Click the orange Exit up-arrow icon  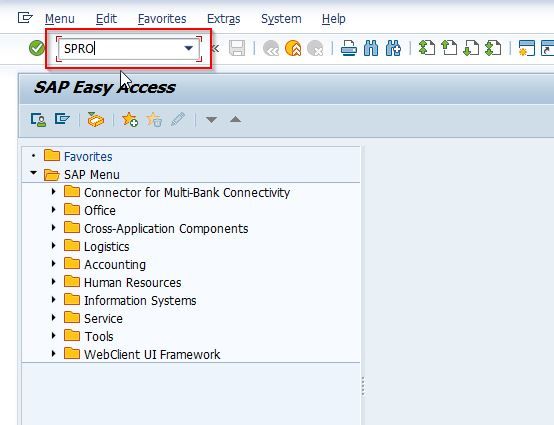(x=293, y=48)
